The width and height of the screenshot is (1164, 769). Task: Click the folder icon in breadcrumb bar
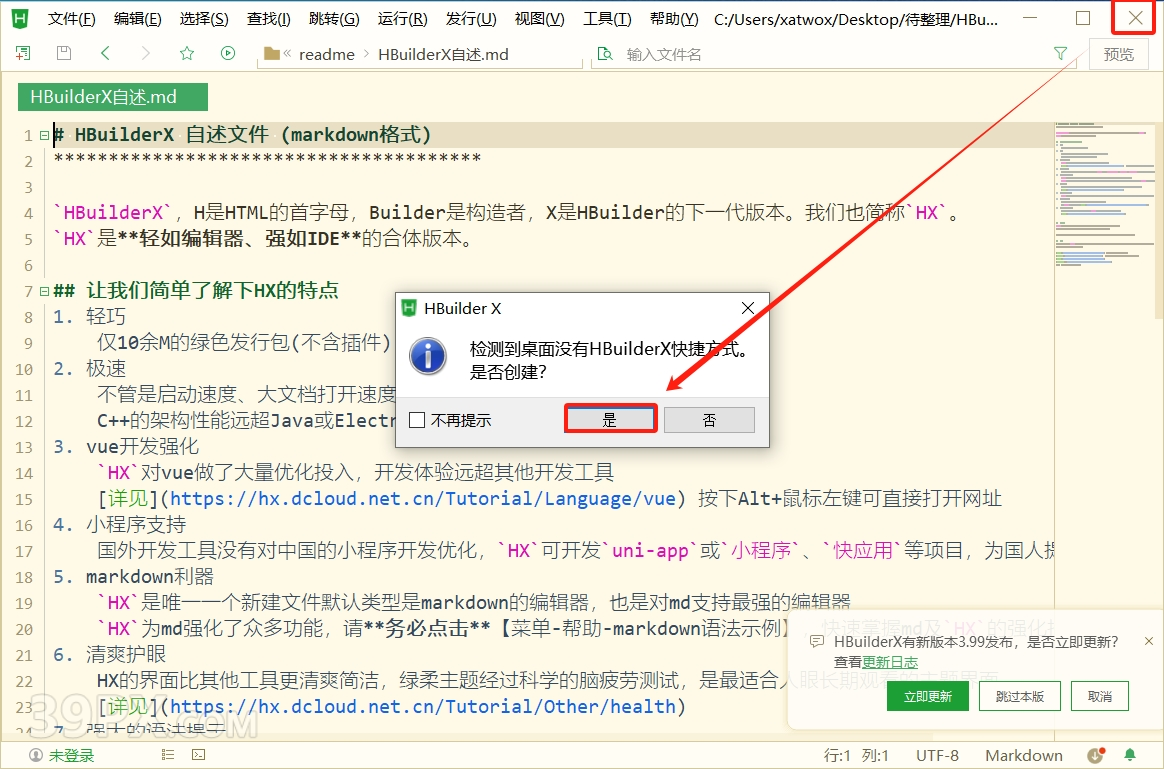272,53
